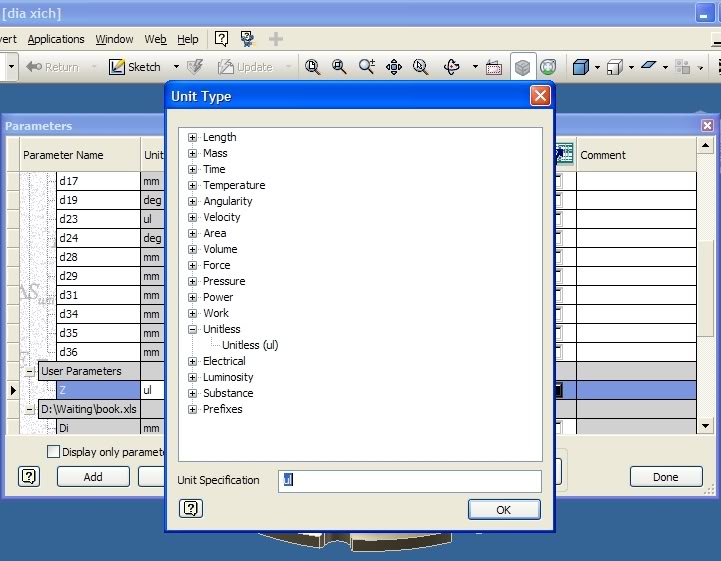Select the Substance unit category label
Screen dimensions: 721x561
(228, 393)
